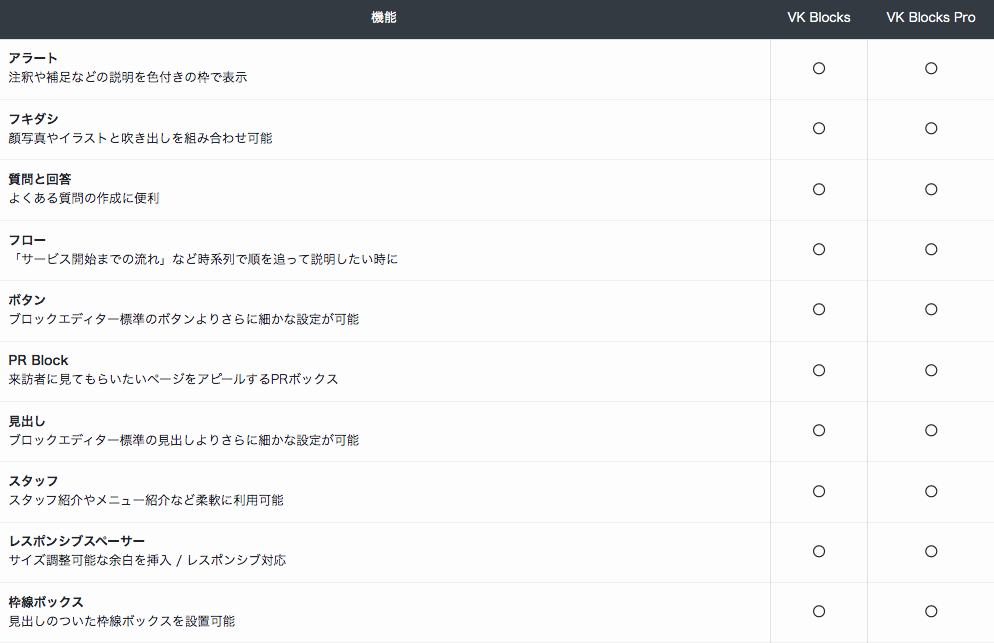Image resolution: width=994 pixels, height=643 pixels.
Task: Click the 枠線ボックス feature title
Action: (x=46, y=602)
